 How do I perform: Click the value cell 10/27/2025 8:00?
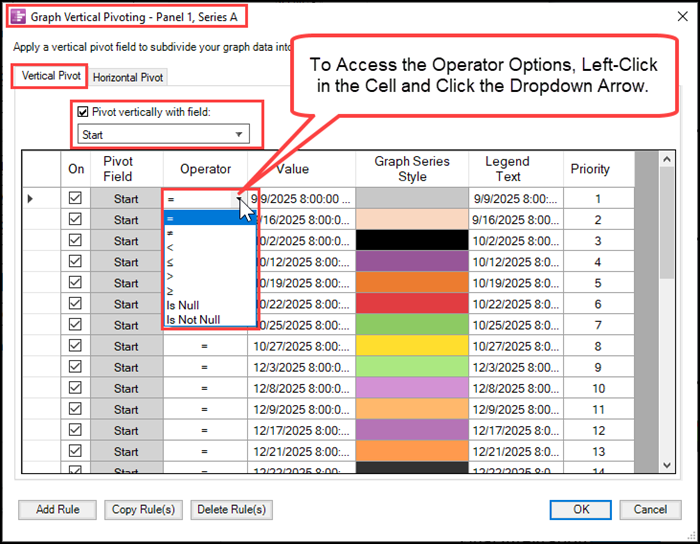[302, 346]
